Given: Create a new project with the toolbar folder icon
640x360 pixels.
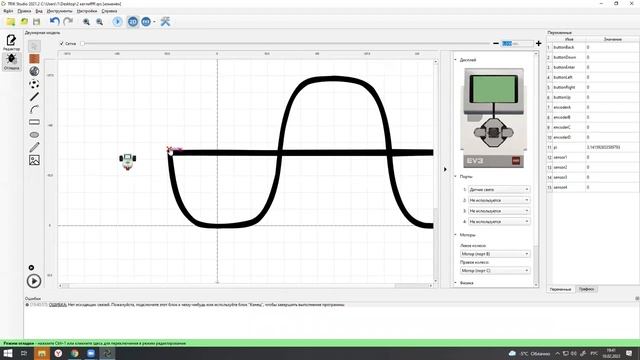Looking at the screenshot, I should (11, 22).
